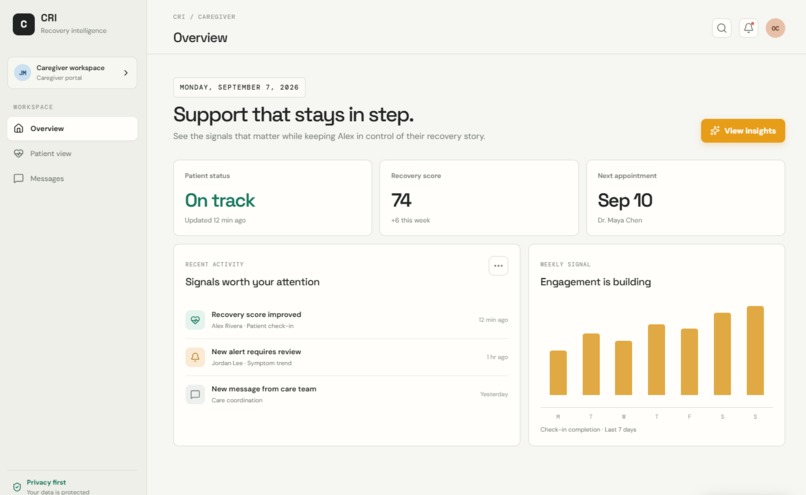Click the Friday bar in weekly chart
806x495 pixels.
[689, 362]
